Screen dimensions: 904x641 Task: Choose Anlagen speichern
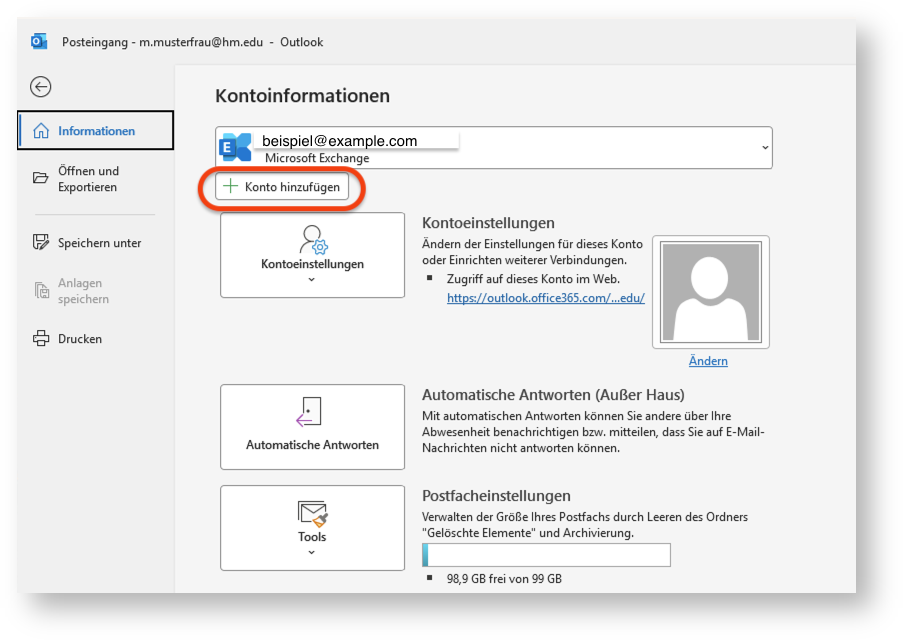click(x=84, y=291)
